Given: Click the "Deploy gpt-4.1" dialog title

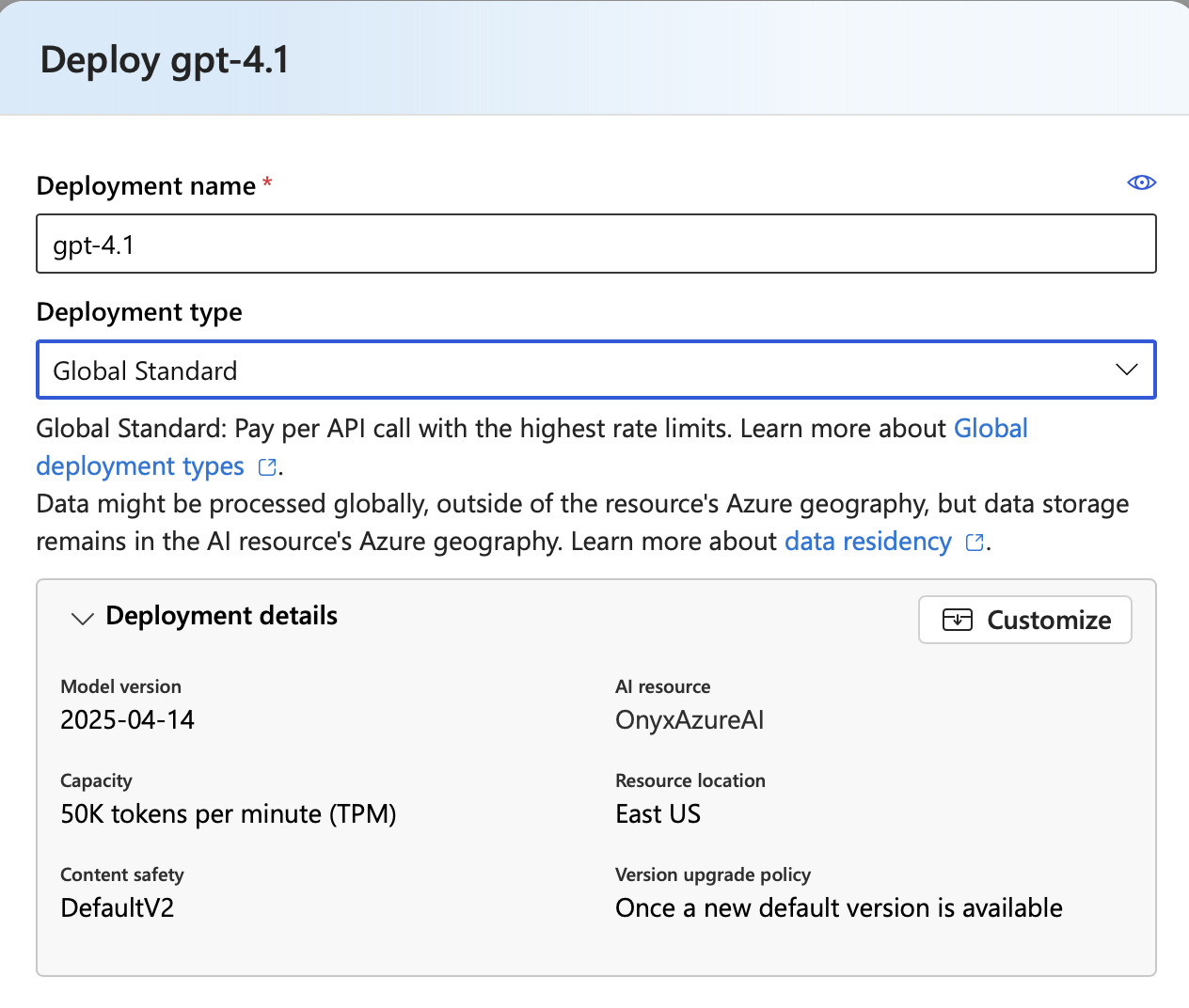Looking at the screenshot, I should [163, 59].
